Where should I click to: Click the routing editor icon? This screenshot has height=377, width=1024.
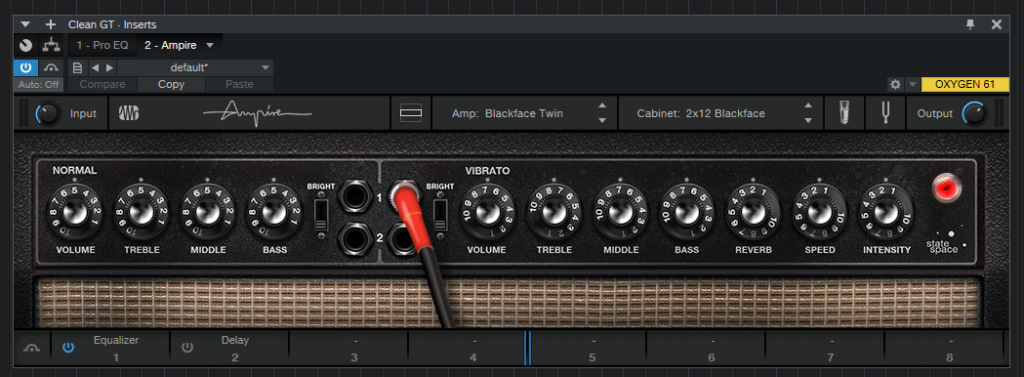point(50,45)
